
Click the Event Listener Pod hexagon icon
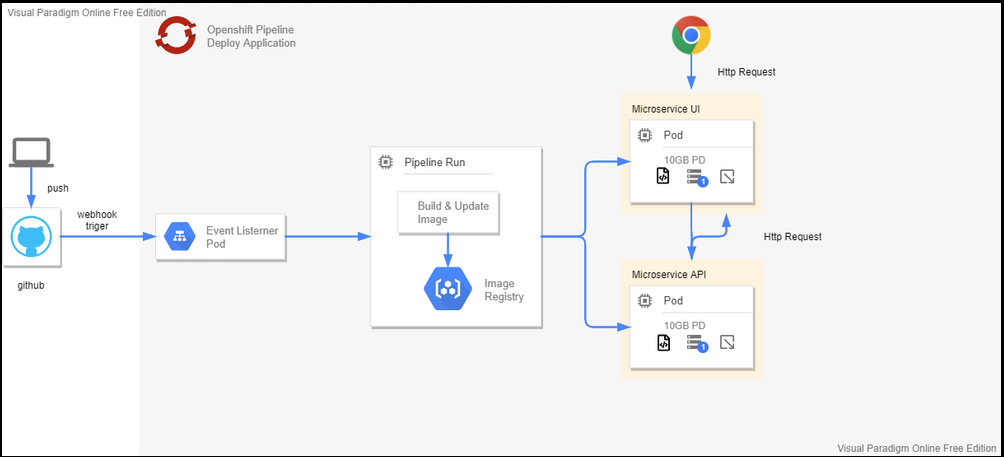click(180, 237)
